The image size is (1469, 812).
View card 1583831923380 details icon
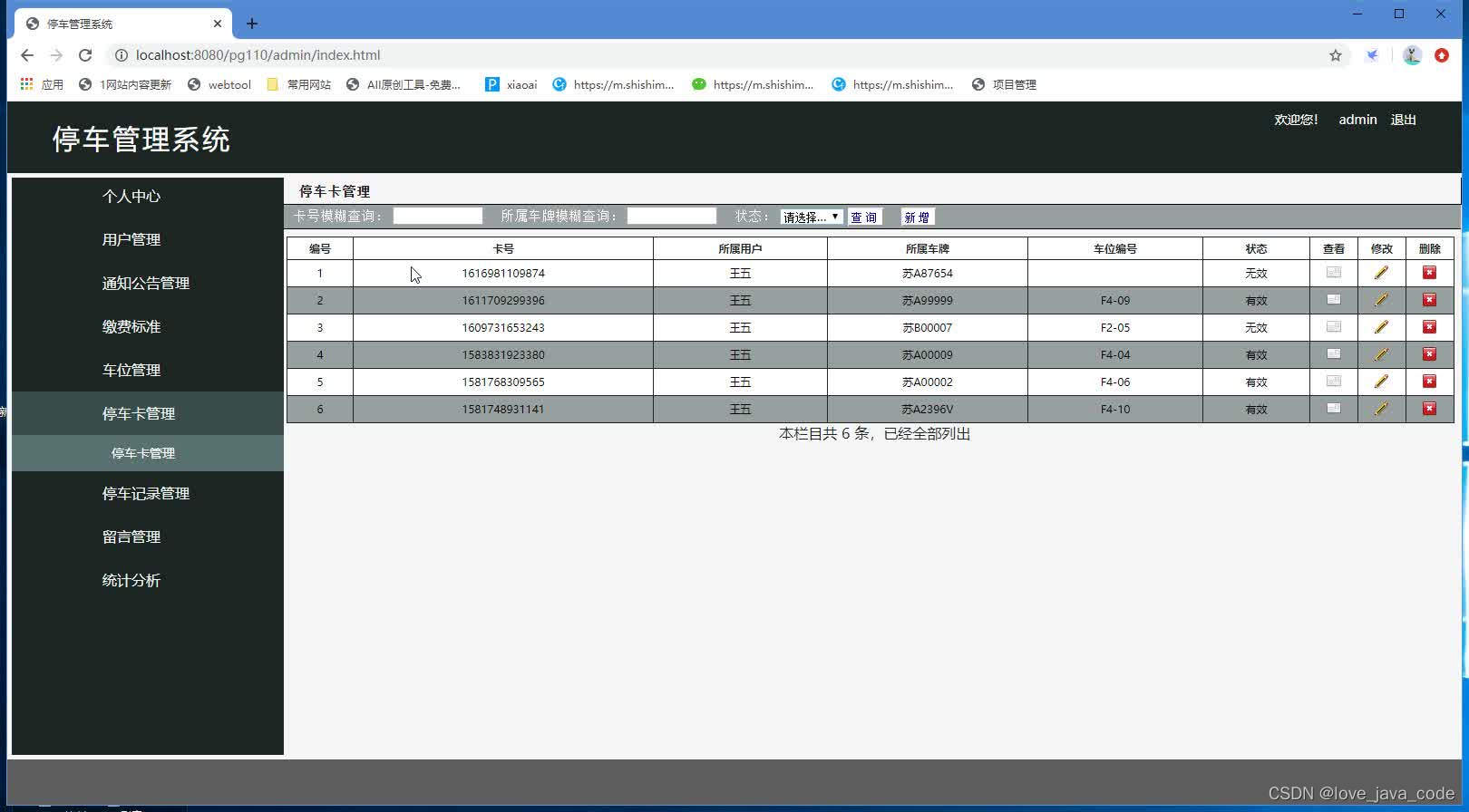coord(1333,353)
